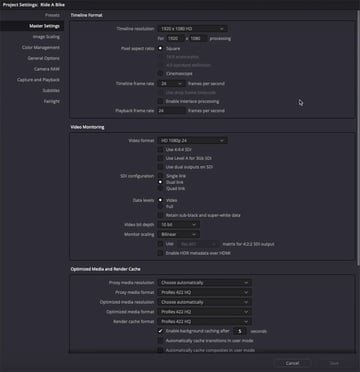The height and width of the screenshot is (372, 360).
Task: Enable interlace processing checkbox
Action: pos(160,101)
